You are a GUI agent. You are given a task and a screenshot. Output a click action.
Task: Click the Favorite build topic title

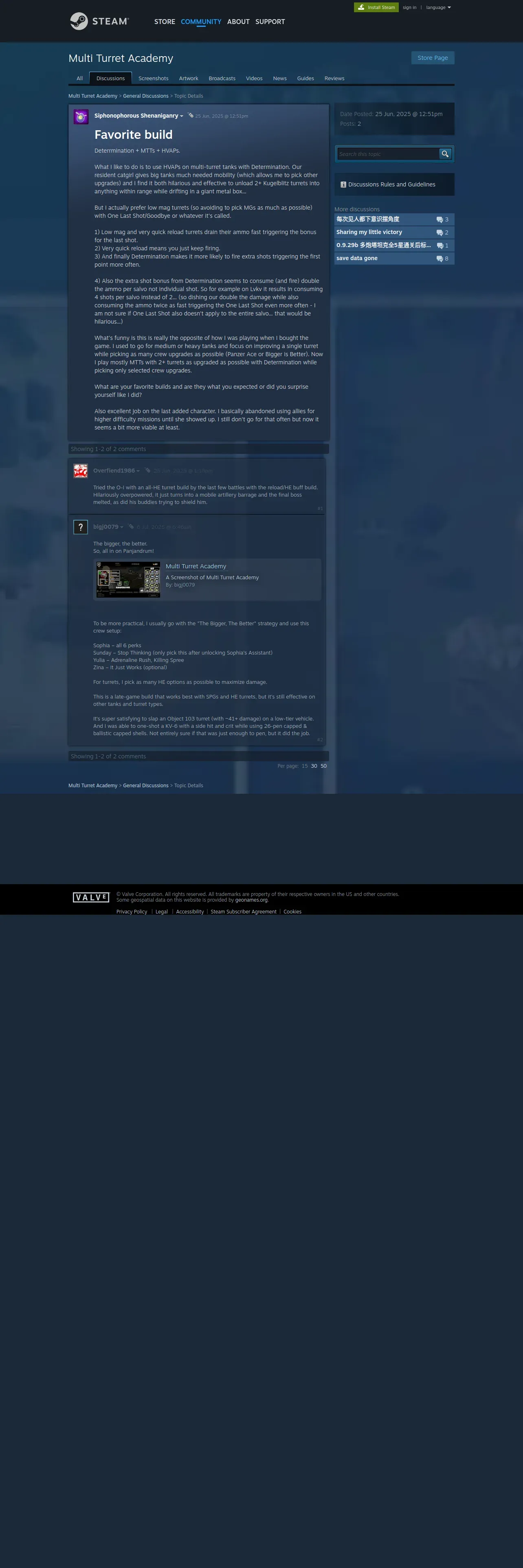(x=133, y=134)
